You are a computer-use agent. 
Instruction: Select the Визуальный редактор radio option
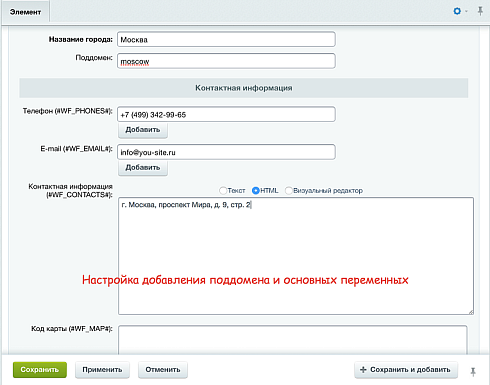(x=289, y=191)
